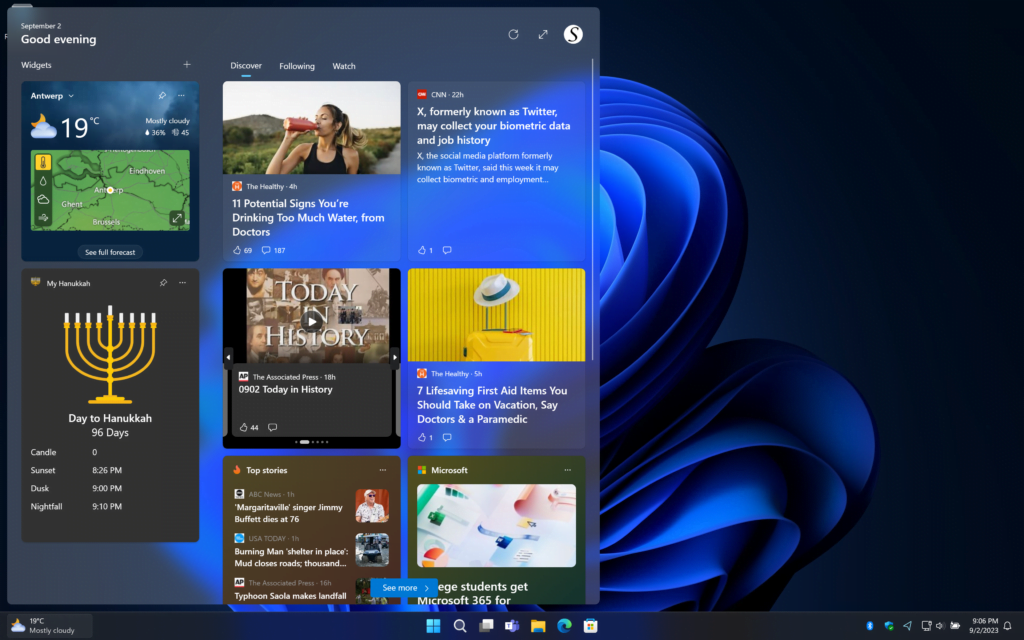Click the Jimmy Buffett story thumbnail
The width and height of the screenshot is (1024, 640).
coord(372,505)
